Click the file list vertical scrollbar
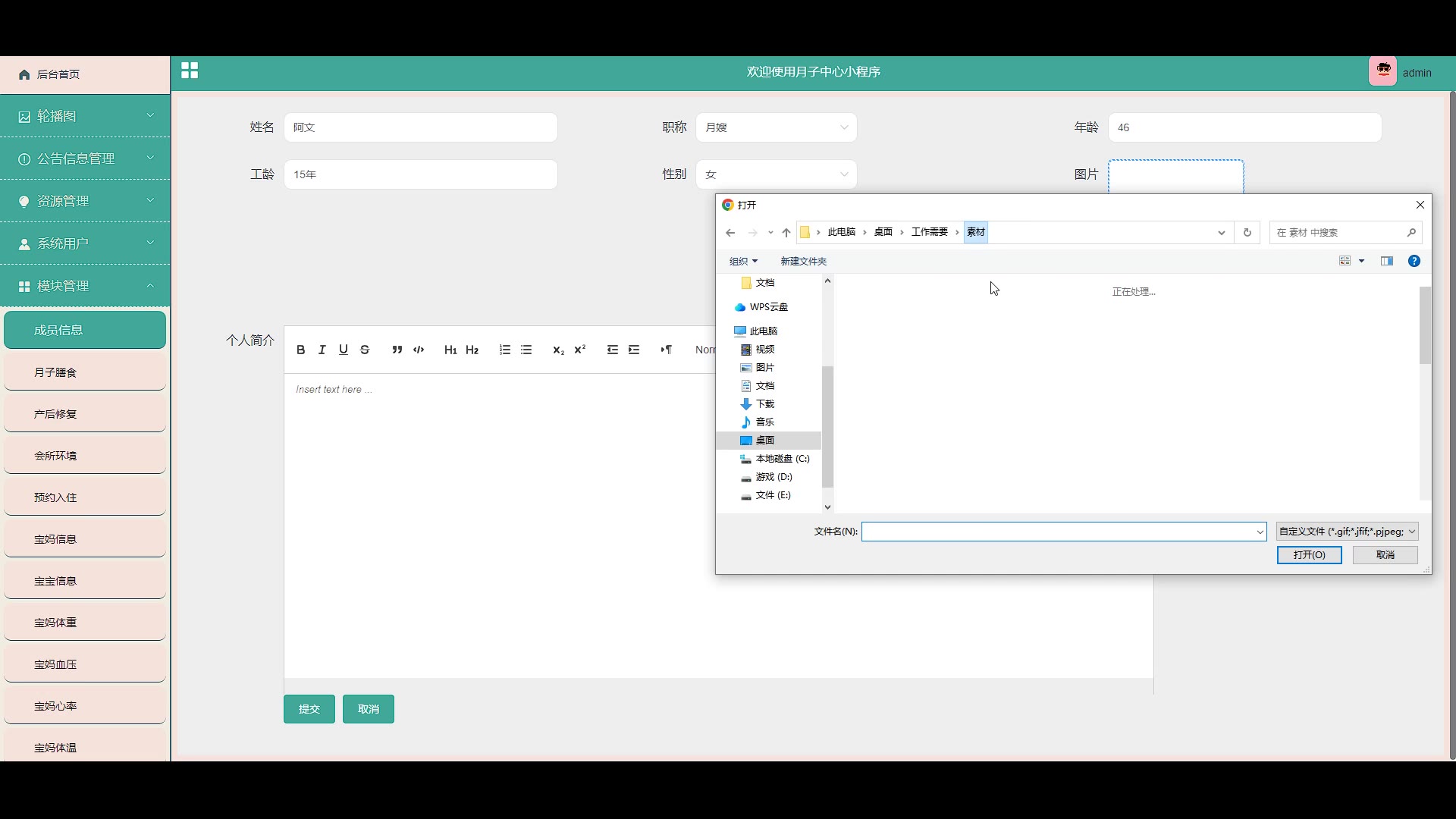This screenshot has width=1456, height=819. [1425, 326]
